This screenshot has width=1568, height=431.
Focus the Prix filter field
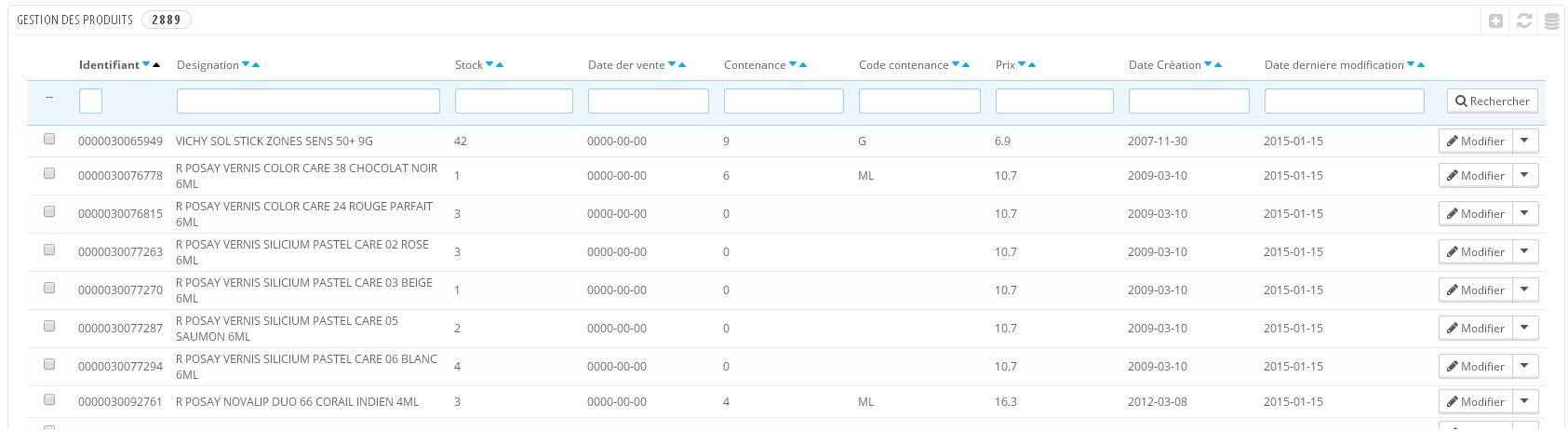[x=1054, y=101]
